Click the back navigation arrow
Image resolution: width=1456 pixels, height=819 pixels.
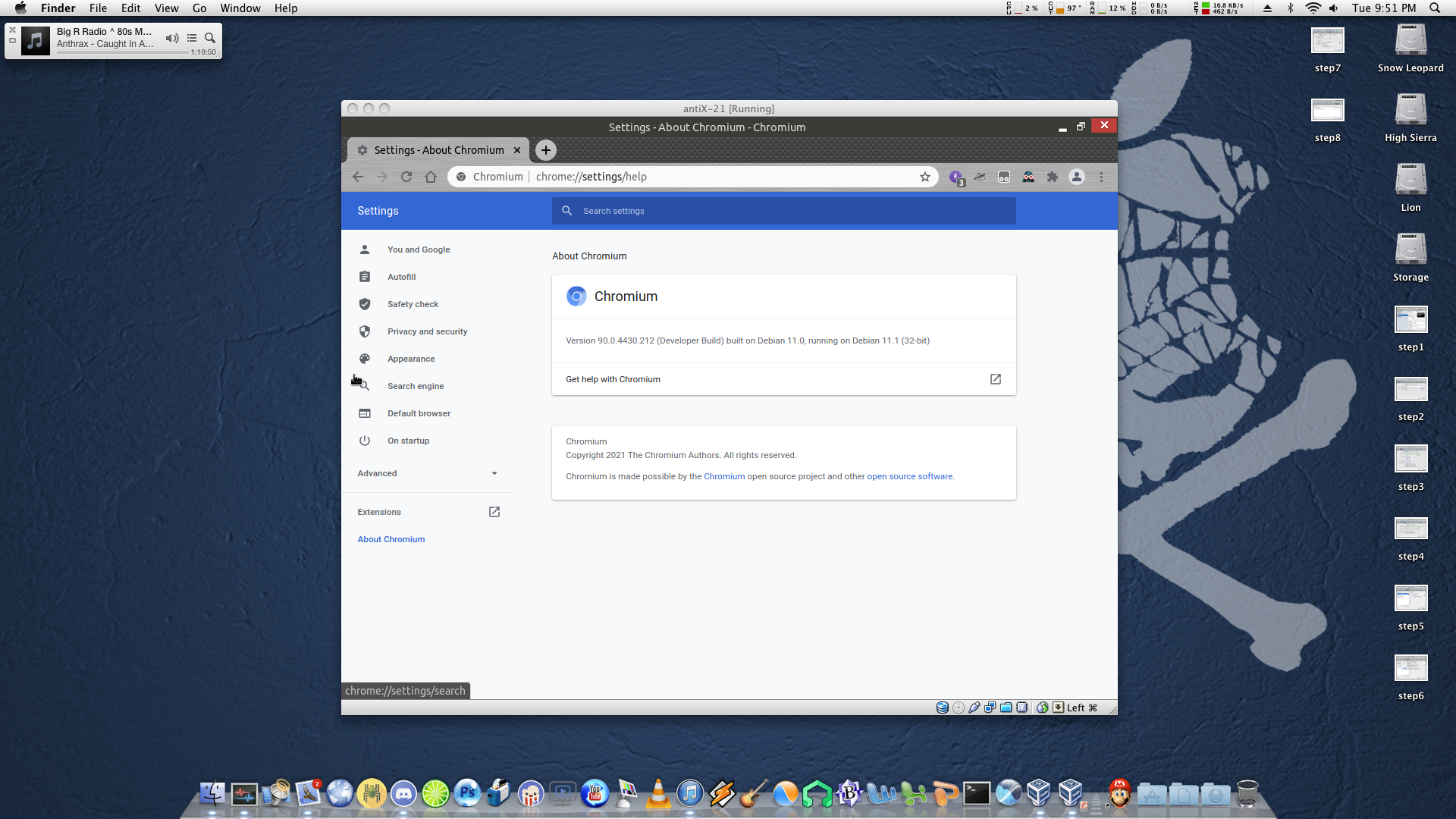point(358,177)
